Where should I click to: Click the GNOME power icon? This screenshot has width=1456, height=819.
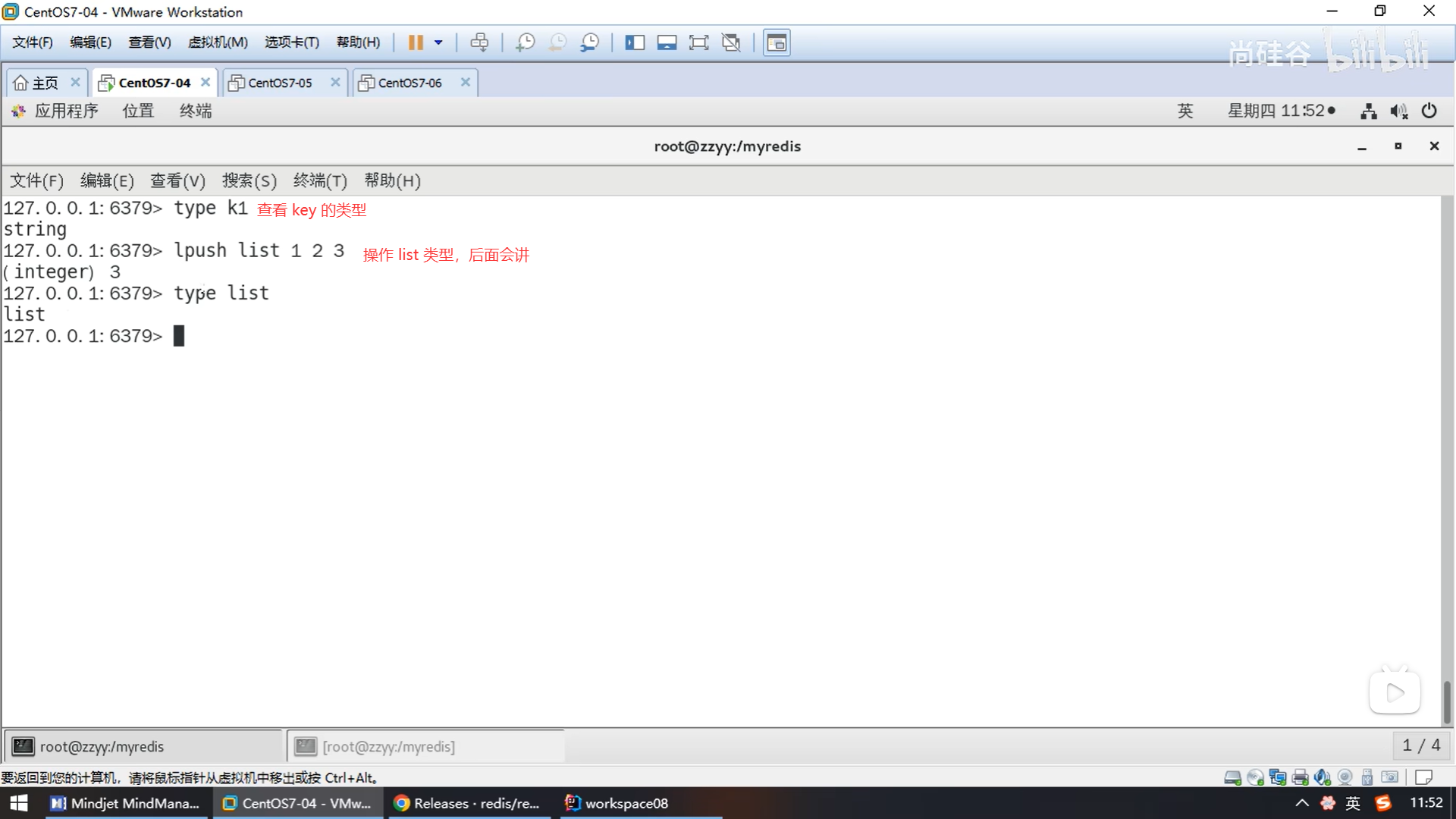pos(1429,111)
